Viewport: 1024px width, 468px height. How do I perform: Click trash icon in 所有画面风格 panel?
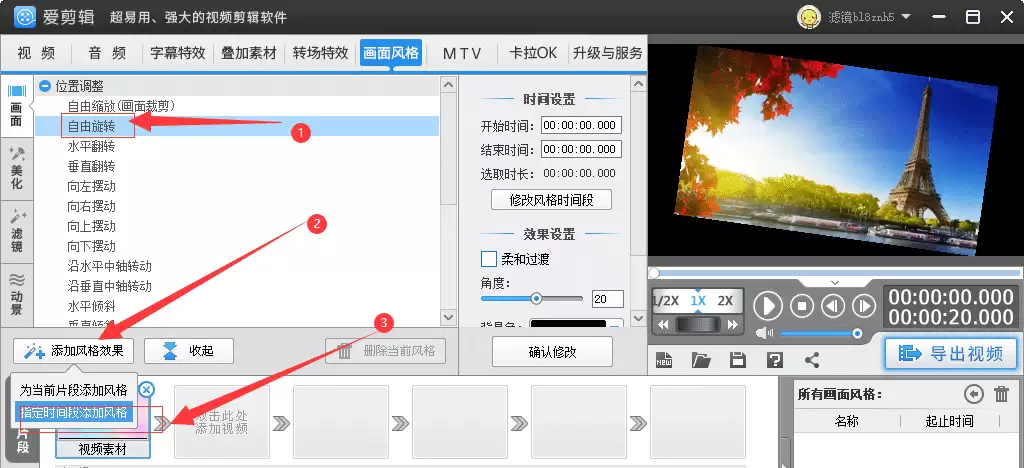[x=1001, y=394]
